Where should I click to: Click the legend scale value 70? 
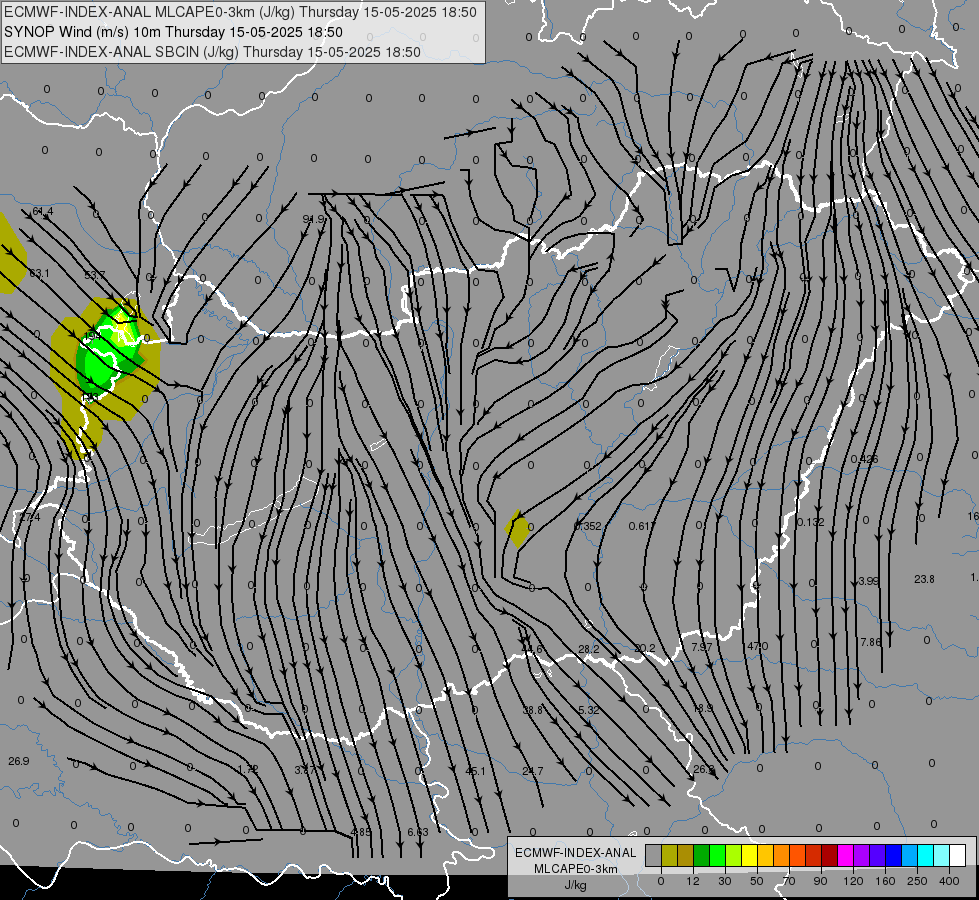pos(789,881)
